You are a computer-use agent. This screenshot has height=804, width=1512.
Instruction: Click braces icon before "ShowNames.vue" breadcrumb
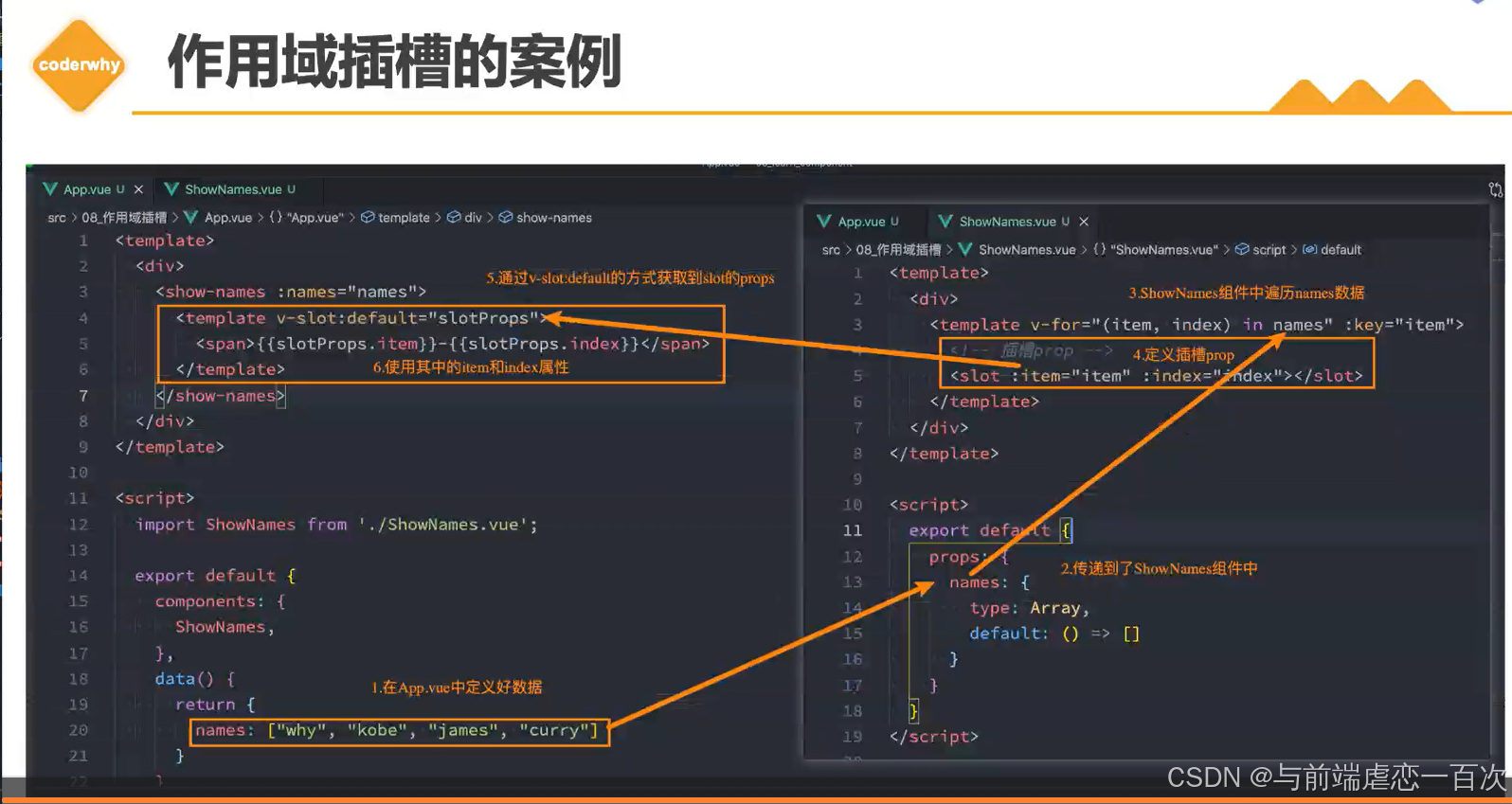pos(1099,250)
